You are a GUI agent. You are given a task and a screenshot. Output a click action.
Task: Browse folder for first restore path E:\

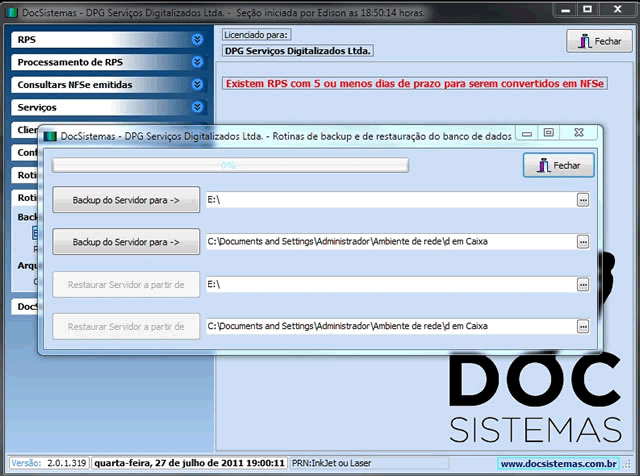pyautogui.click(x=583, y=284)
